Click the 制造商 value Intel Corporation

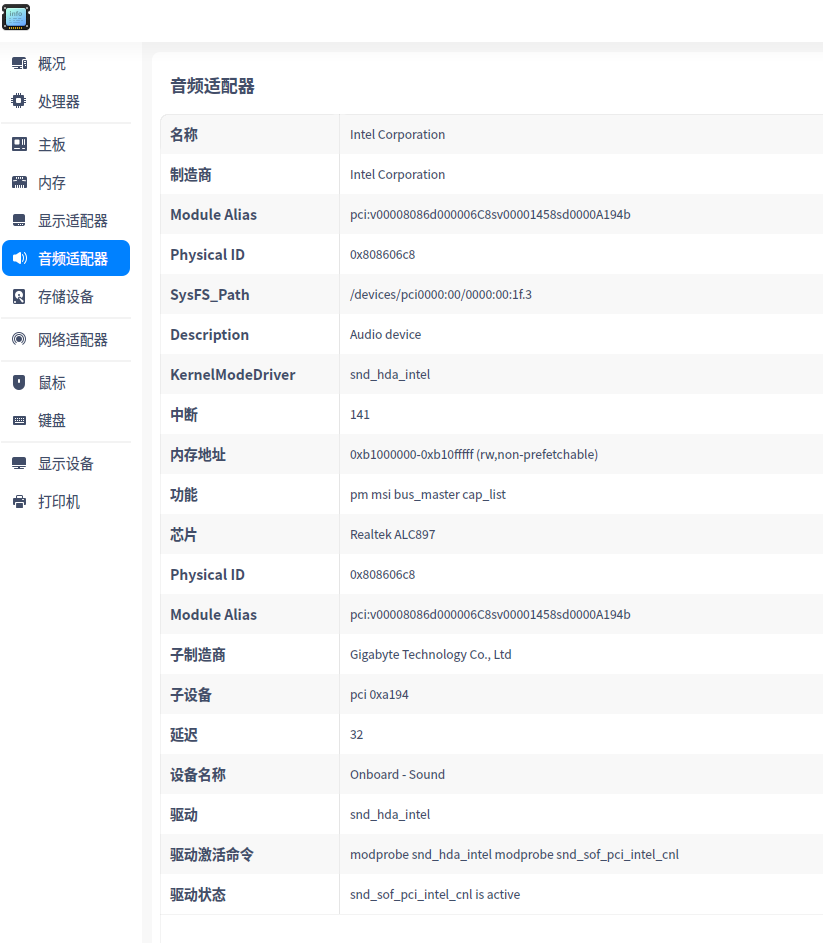tap(398, 174)
